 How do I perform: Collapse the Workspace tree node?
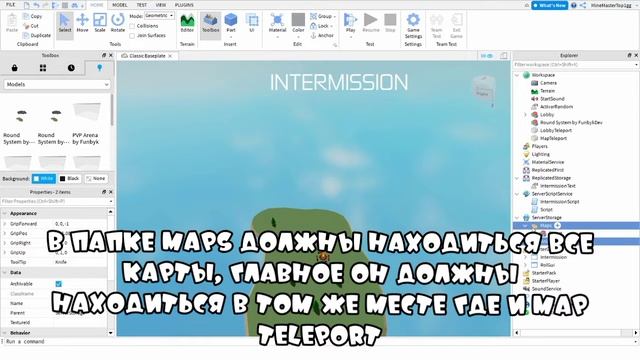tap(517, 75)
